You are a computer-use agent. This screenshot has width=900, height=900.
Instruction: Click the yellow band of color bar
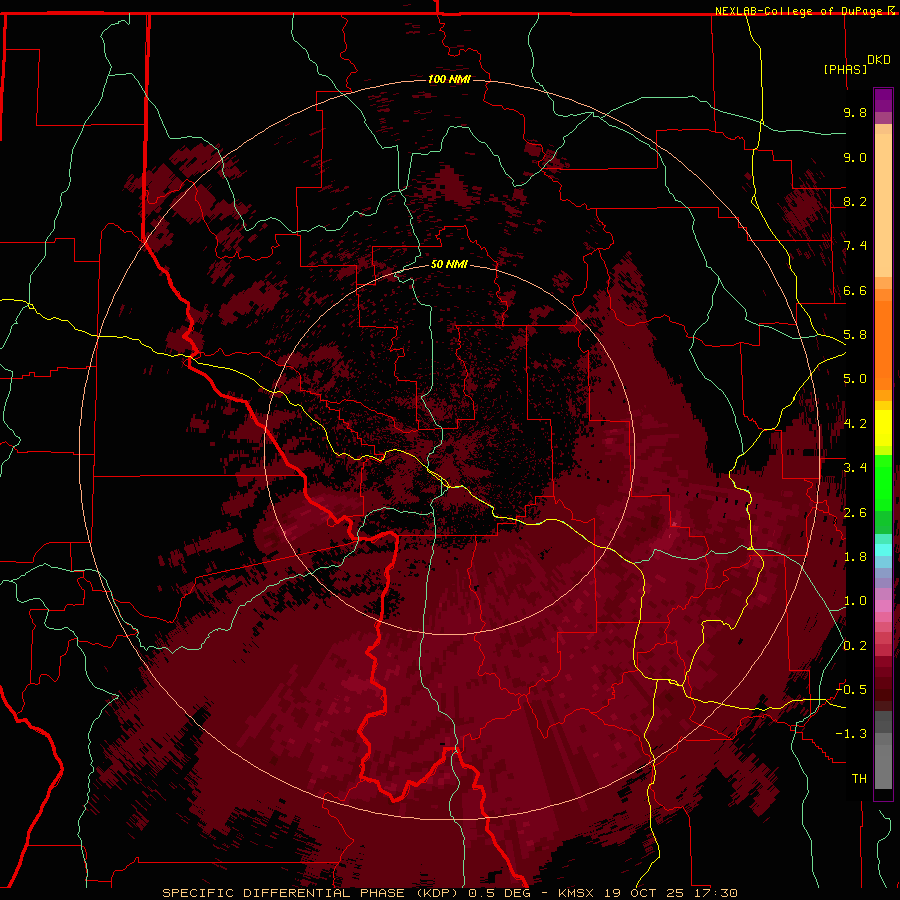point(883,428)
